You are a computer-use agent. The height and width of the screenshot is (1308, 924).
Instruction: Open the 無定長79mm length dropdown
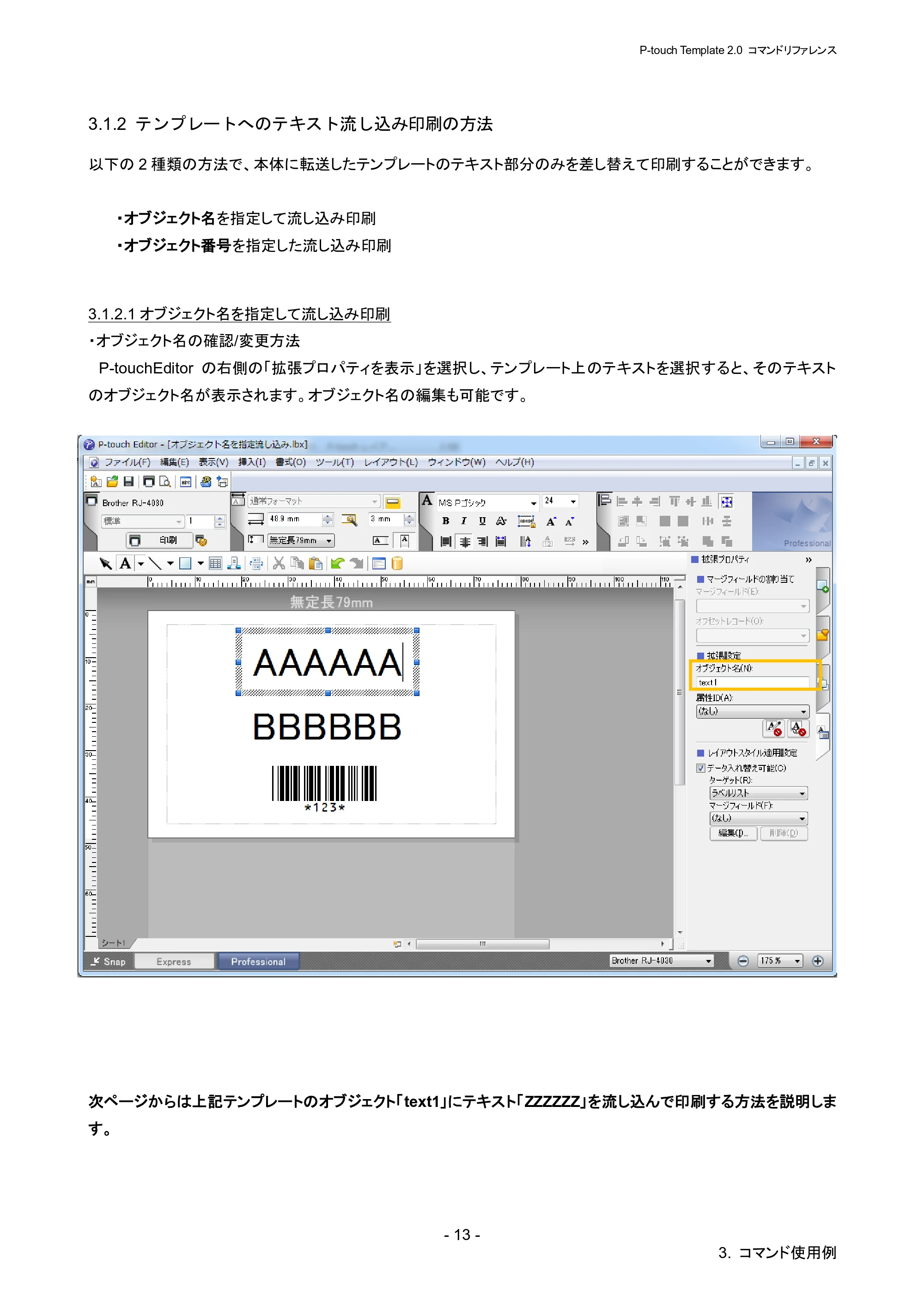tap(329, 541)
